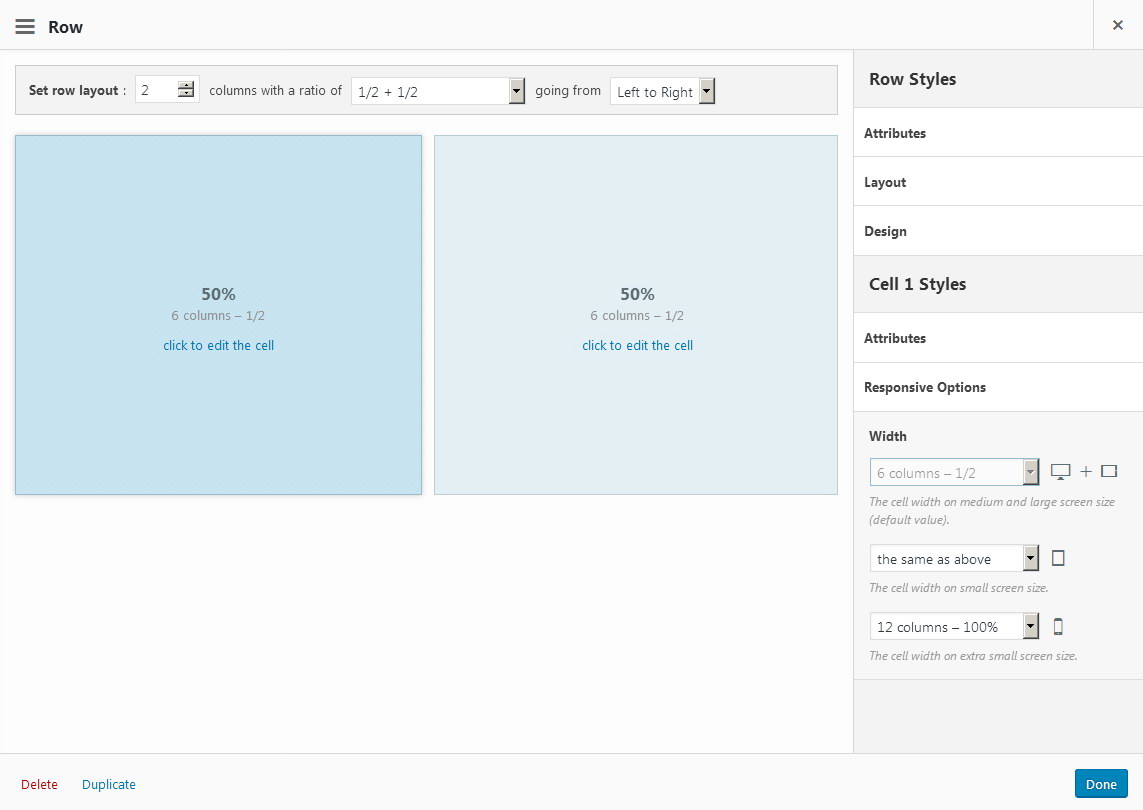Click 'Set row layout' label

click(73, 90)
